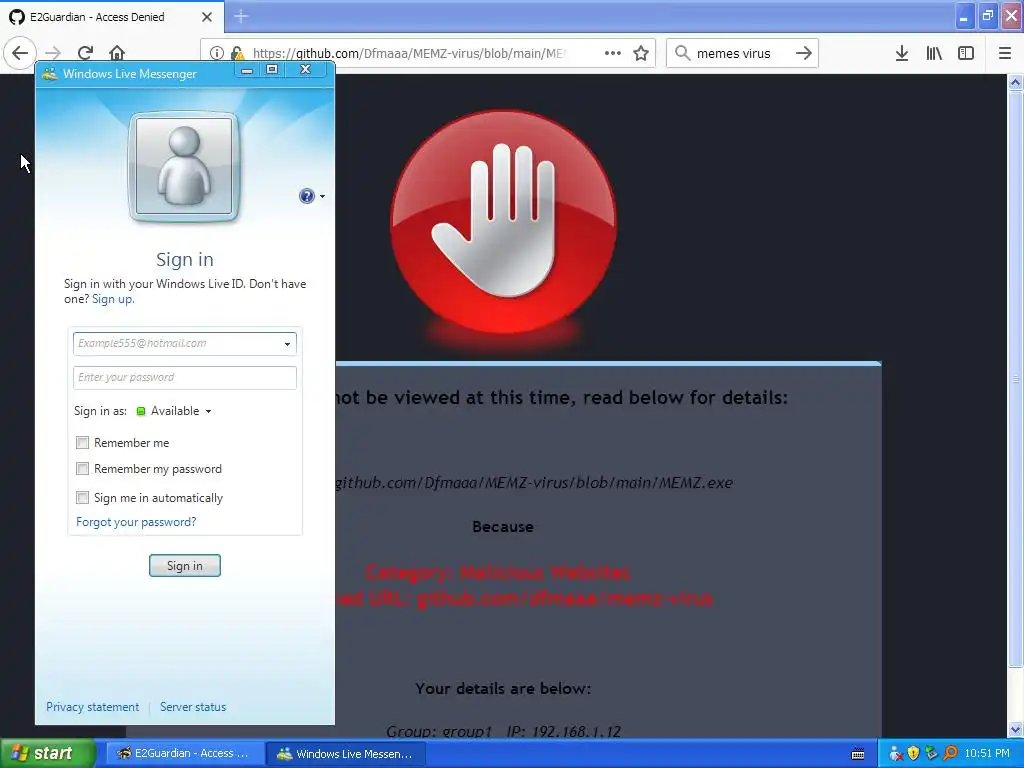This screenshot has height=768, width=1024.
Task: Open the Privacy statement link
Action: (x=92, y=707)
